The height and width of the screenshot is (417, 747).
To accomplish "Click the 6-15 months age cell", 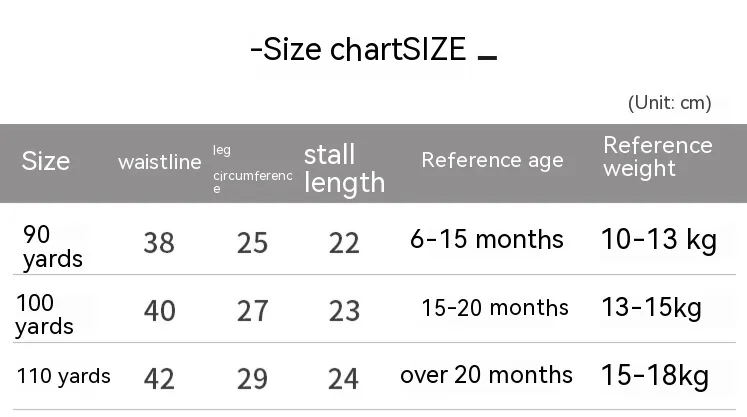I will 487,240.
